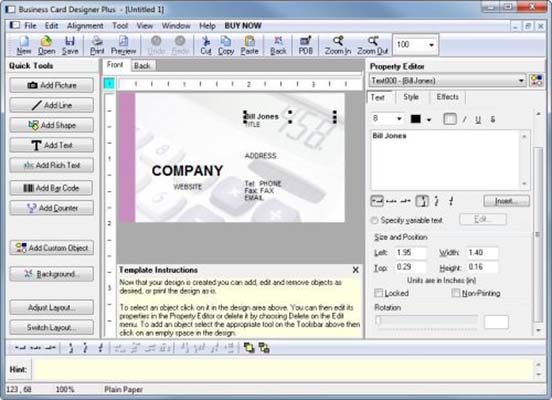
Task: Open the text color dropdown arrow
Action: point(429,119)
